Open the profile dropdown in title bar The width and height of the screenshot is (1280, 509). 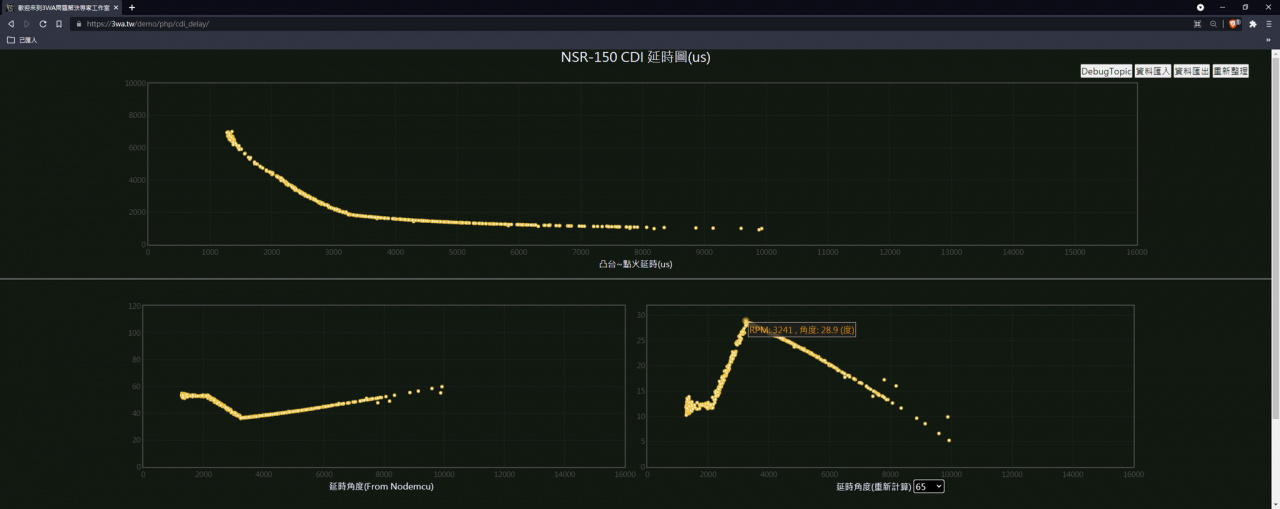click(x=1200, y=7)
